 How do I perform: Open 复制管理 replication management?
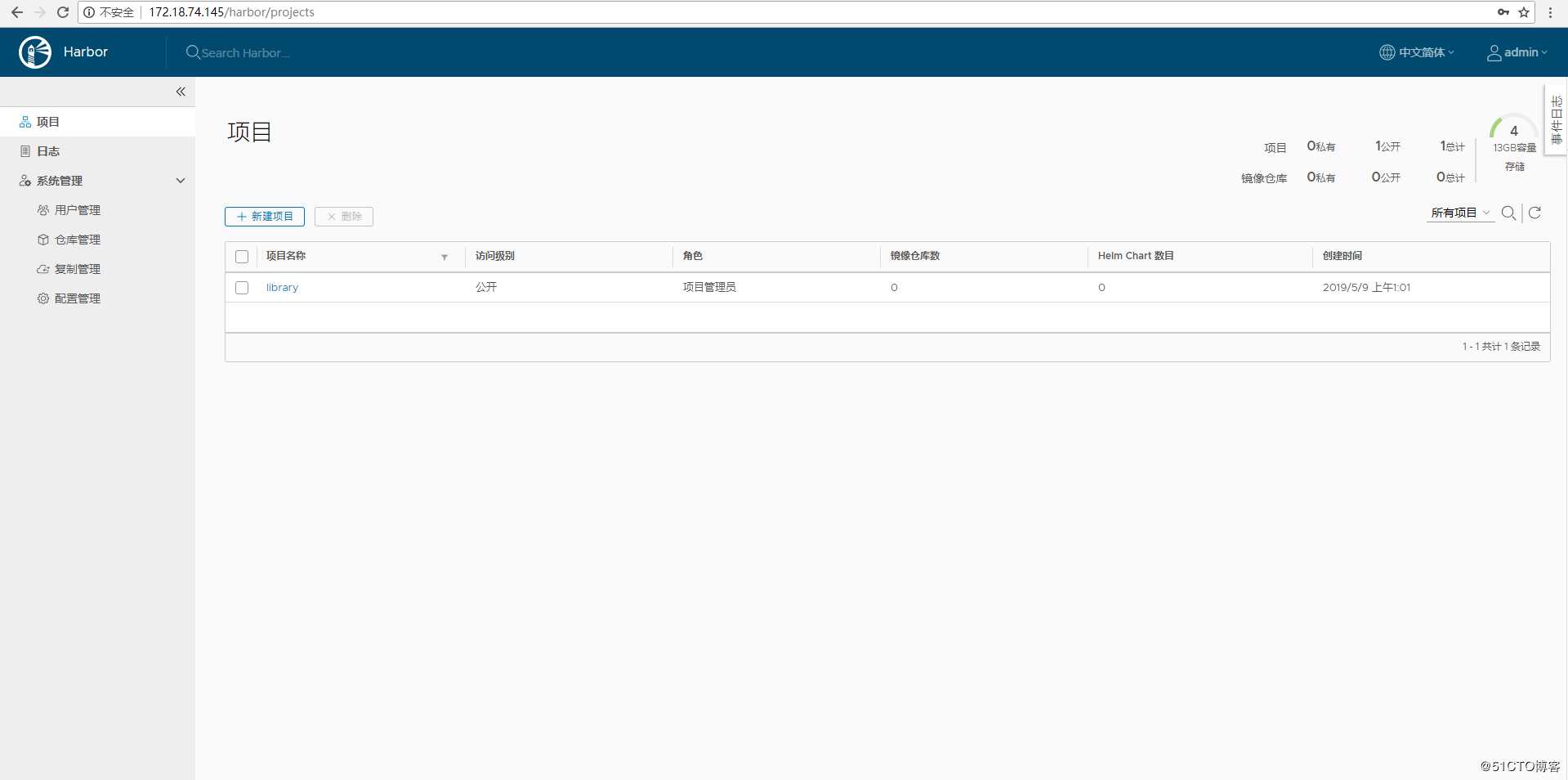pyautogui.click(x=77, y=269)
